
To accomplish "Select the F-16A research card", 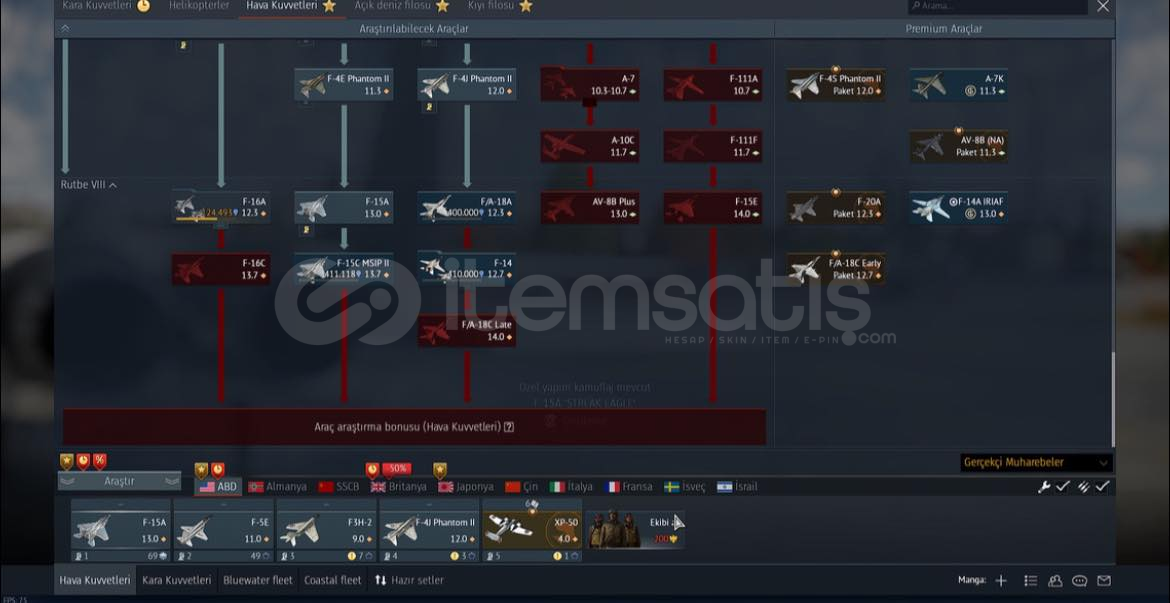I will (221, 207).
